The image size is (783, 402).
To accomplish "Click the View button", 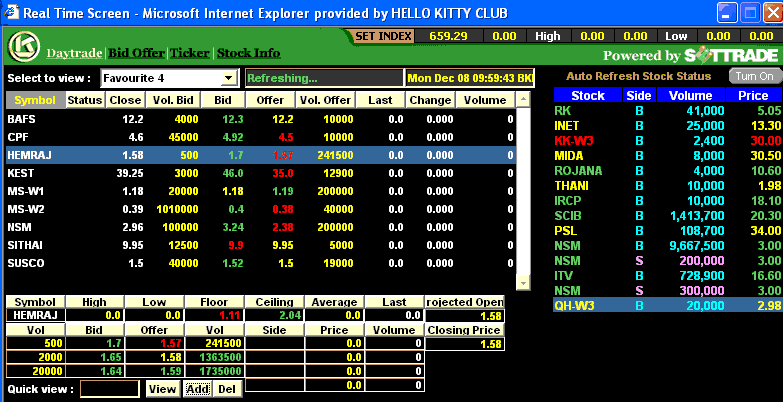I will tap(162, 389).
